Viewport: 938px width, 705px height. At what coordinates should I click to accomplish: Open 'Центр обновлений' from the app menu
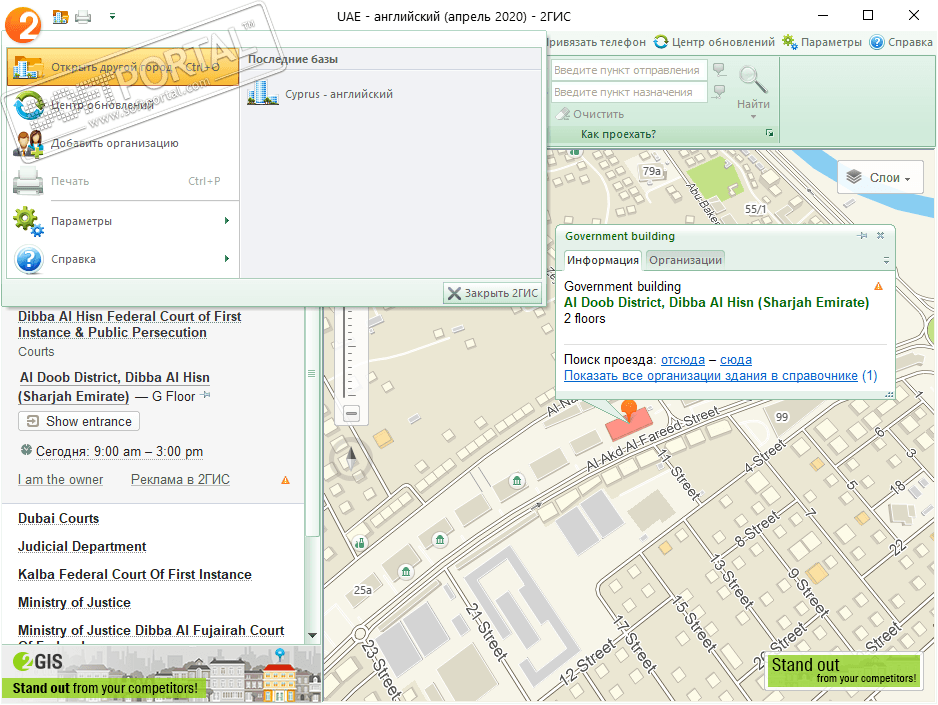[x=123, y=105]
